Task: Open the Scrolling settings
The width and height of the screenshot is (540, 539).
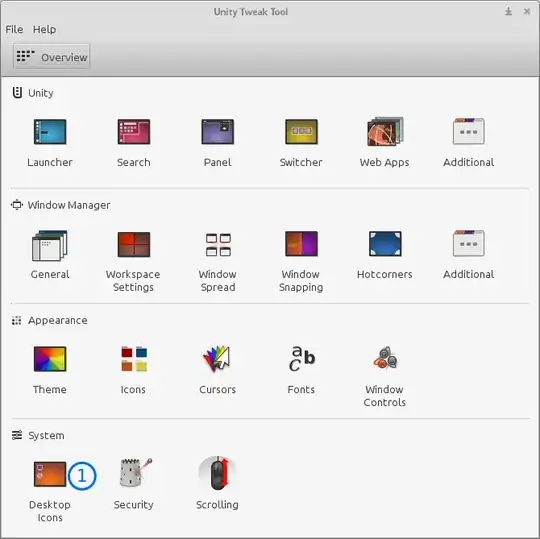Action: (x=218, y=474)
